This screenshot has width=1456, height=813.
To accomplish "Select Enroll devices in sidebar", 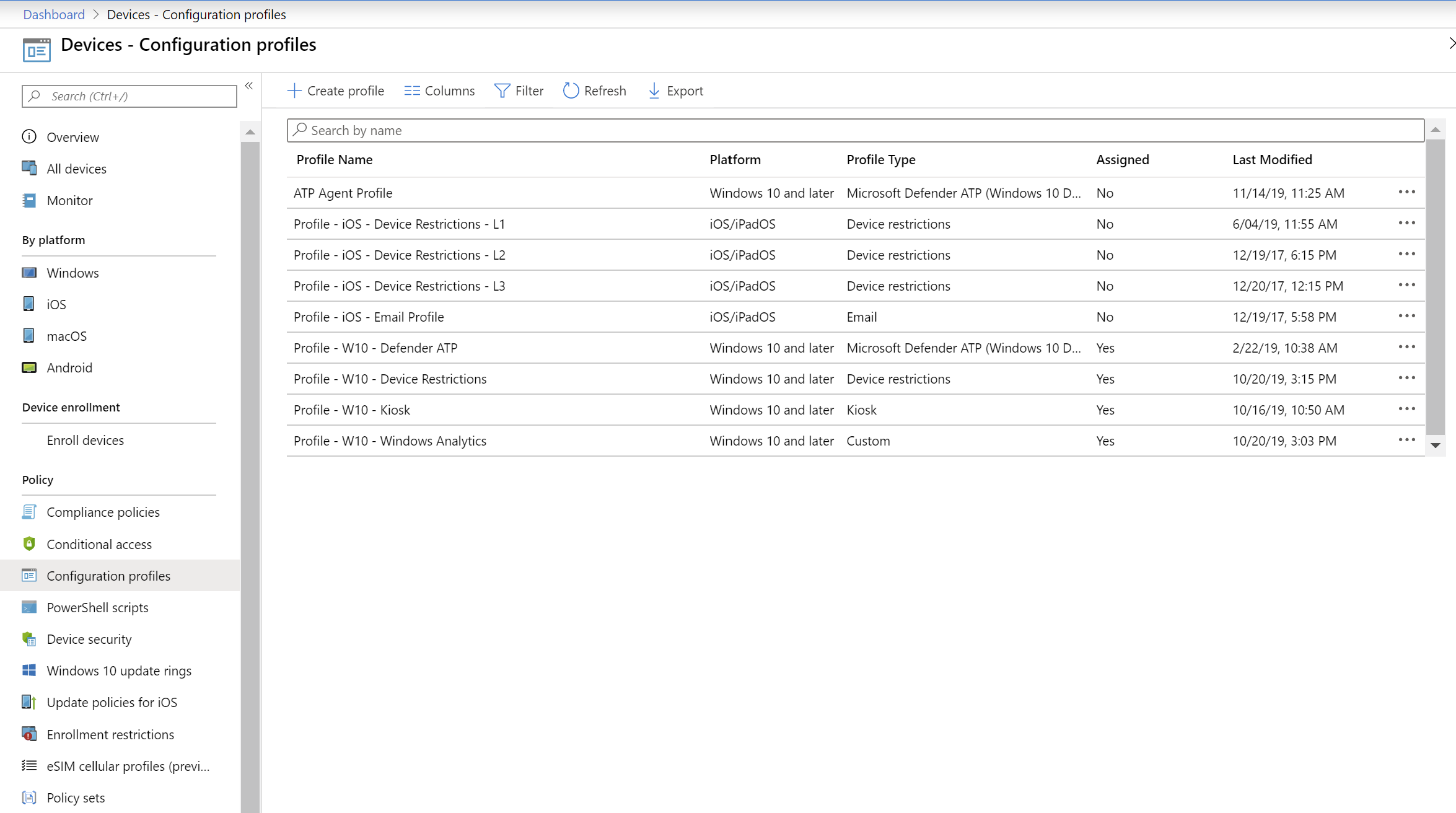I will [x=85, y=440].
